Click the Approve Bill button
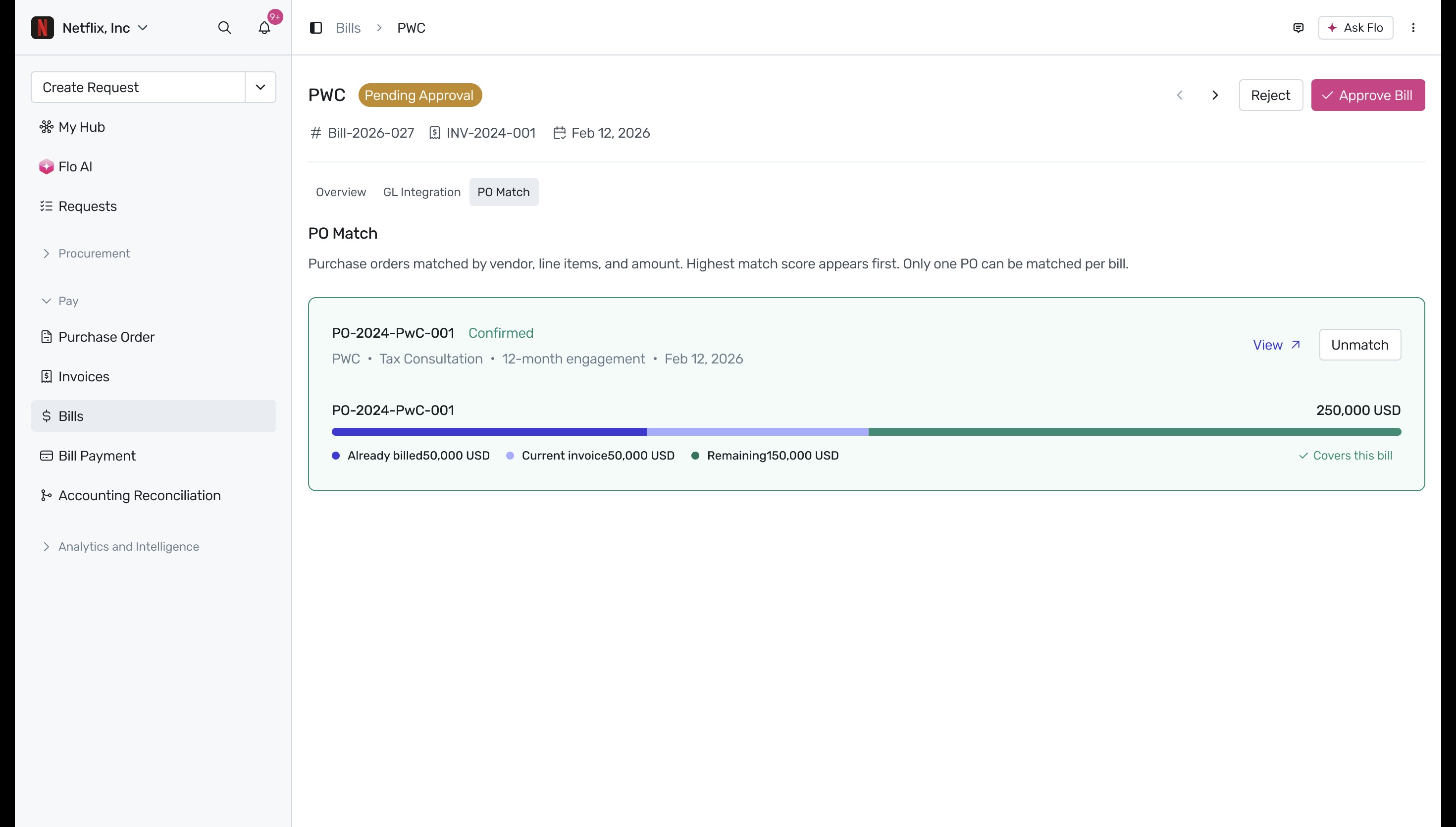 (x=1367, y=96)
